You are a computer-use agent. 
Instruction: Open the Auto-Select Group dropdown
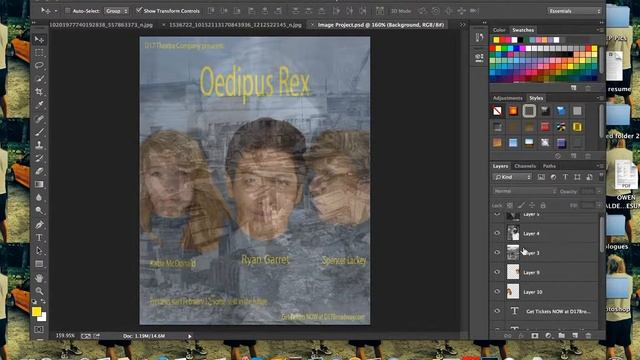coord(116,11)
